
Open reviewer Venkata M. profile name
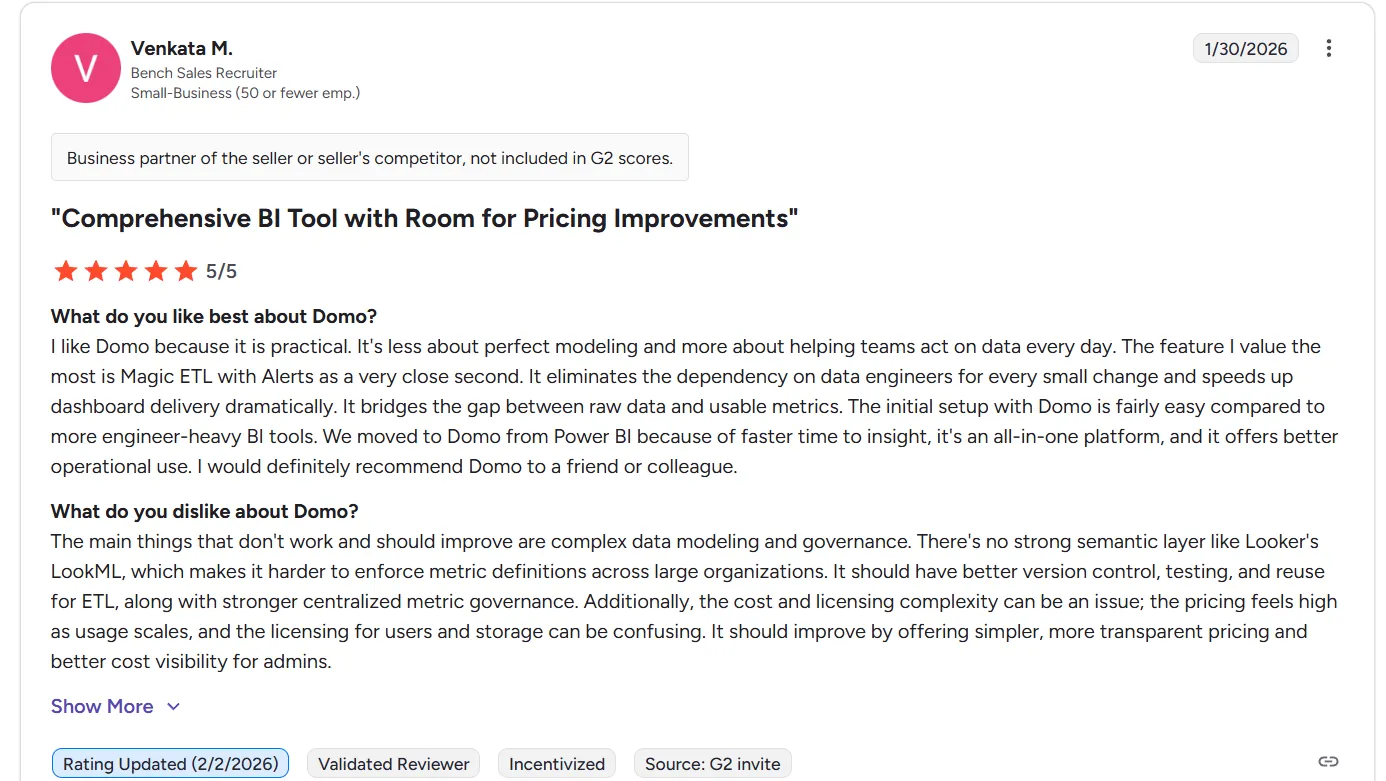coord(181,48)
